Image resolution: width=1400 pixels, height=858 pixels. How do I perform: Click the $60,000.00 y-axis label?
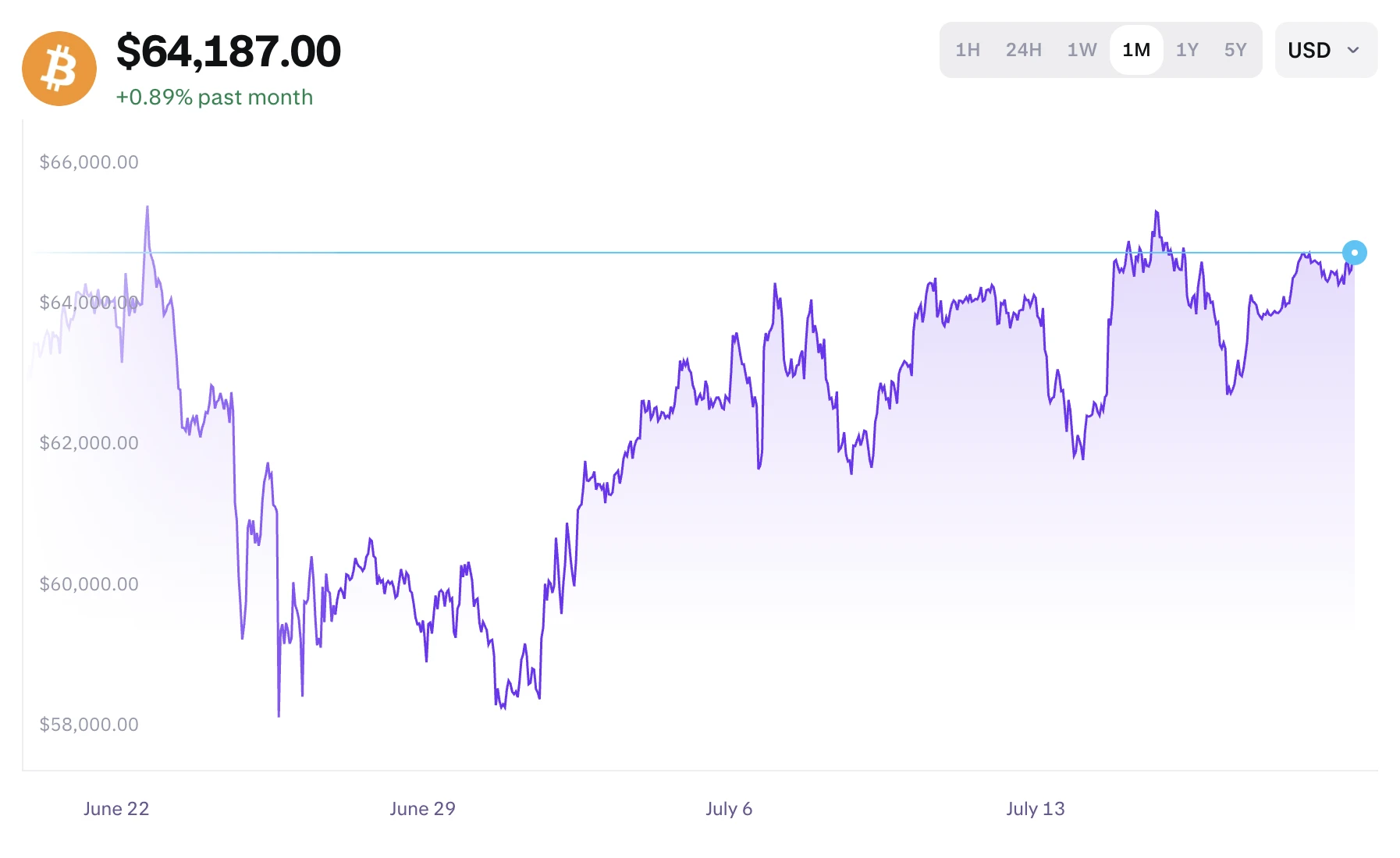(x=89, y=584)
